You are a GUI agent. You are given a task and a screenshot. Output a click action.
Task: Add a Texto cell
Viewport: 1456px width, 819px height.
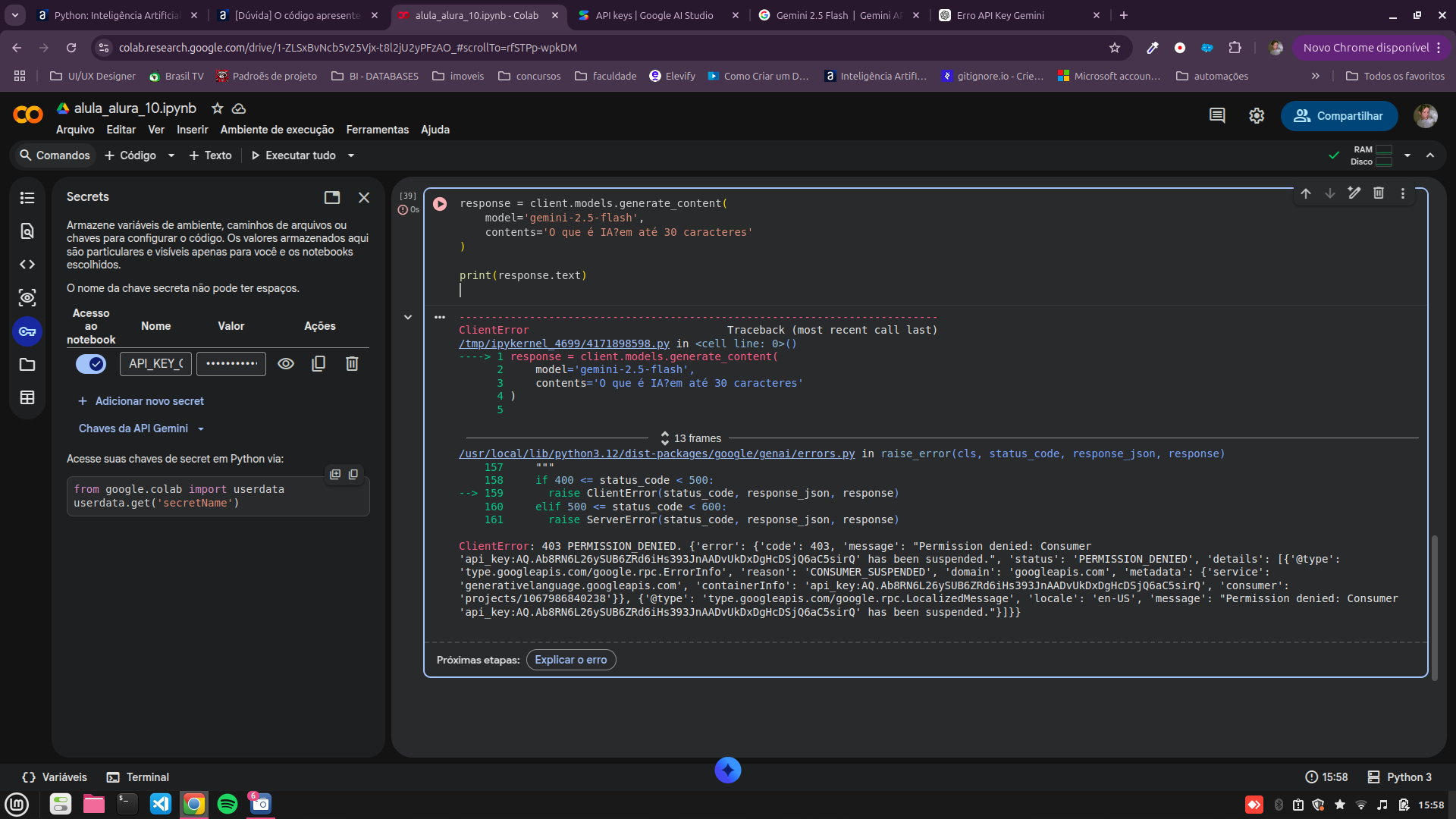pyautogui.click(x=210, y=155)
